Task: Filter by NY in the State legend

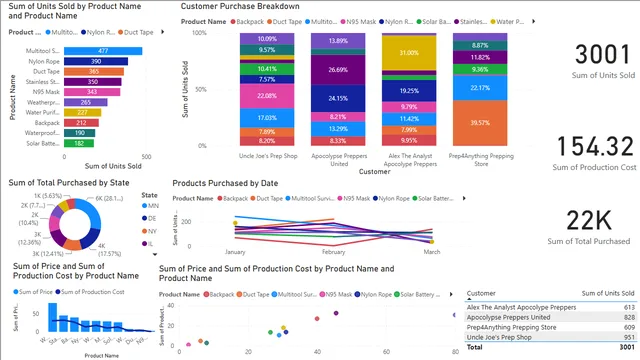Action: [x=149, y=231]
